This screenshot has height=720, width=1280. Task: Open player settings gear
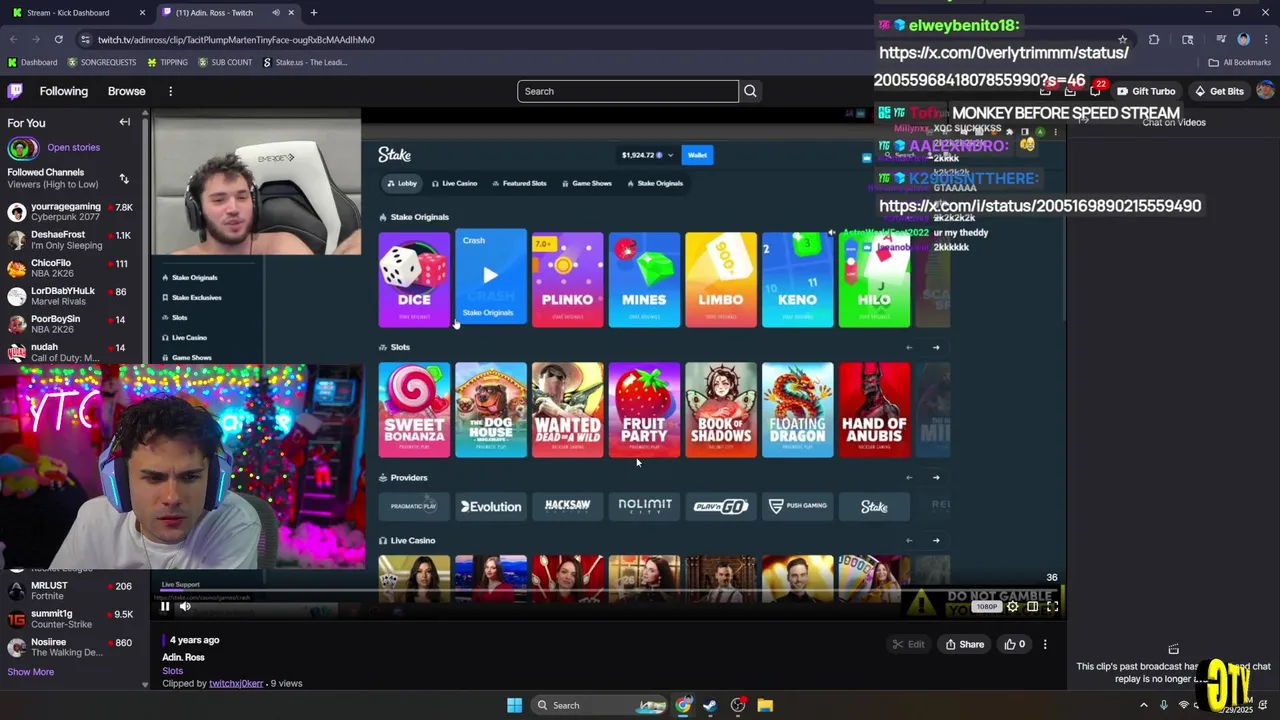pos(1012,606)
